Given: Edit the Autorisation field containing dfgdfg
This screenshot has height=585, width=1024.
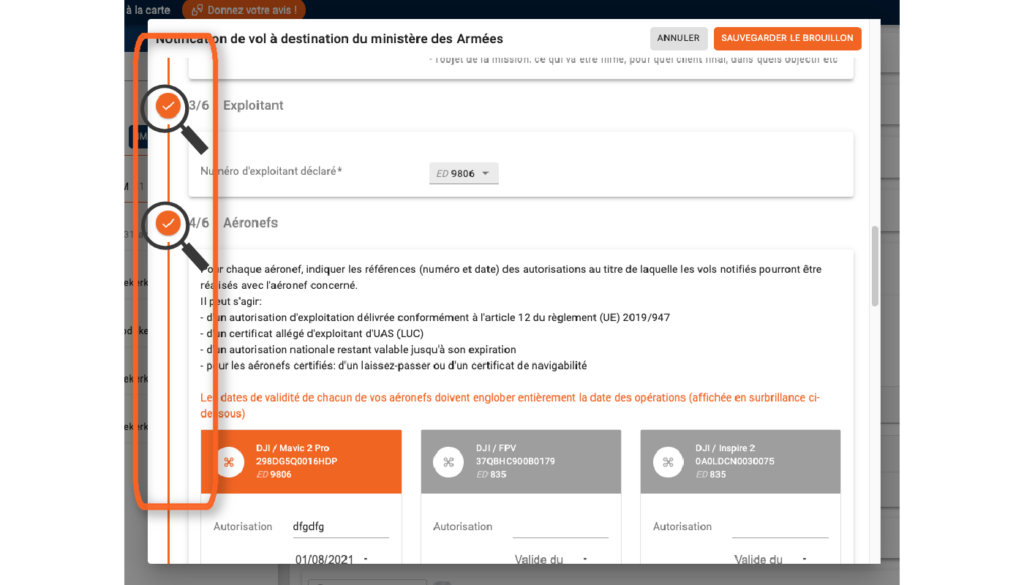Looking at the screenshot, I should coord(340,526).
